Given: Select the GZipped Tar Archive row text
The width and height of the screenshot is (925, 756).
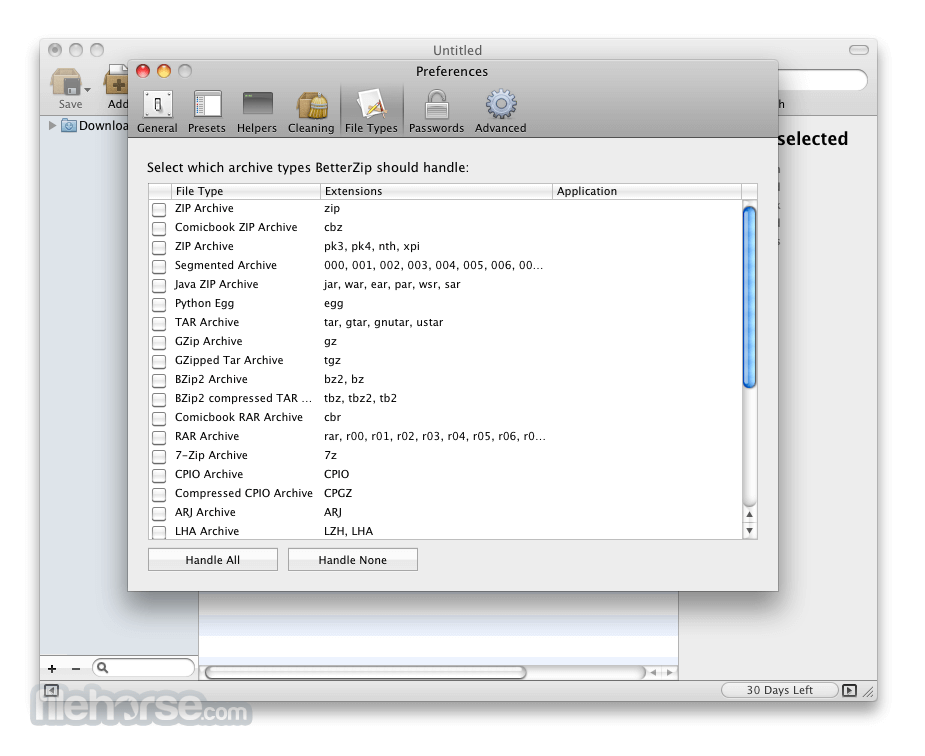Looking at the screenshot, I should point(229,360).
